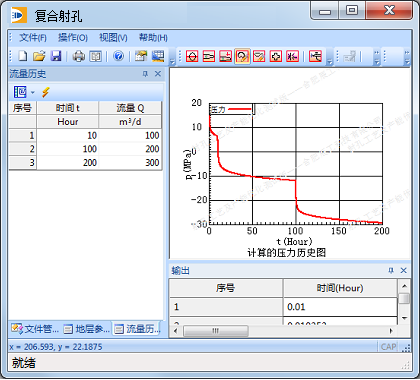Toggle the highlighted red curve tool button
This screenshot has width=420, height=380.
[x=242, y=56]
